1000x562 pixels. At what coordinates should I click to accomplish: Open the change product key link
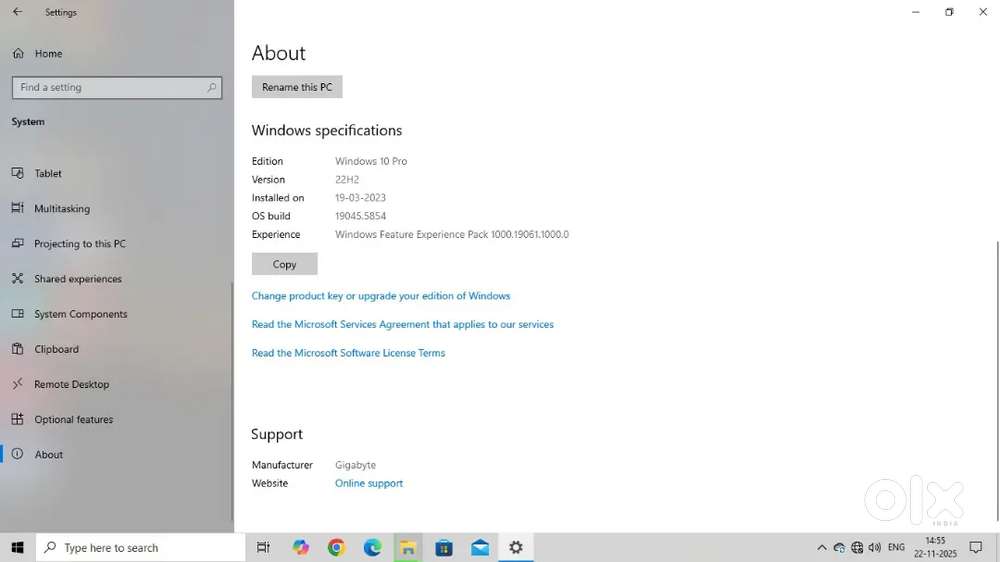point(381,296)
